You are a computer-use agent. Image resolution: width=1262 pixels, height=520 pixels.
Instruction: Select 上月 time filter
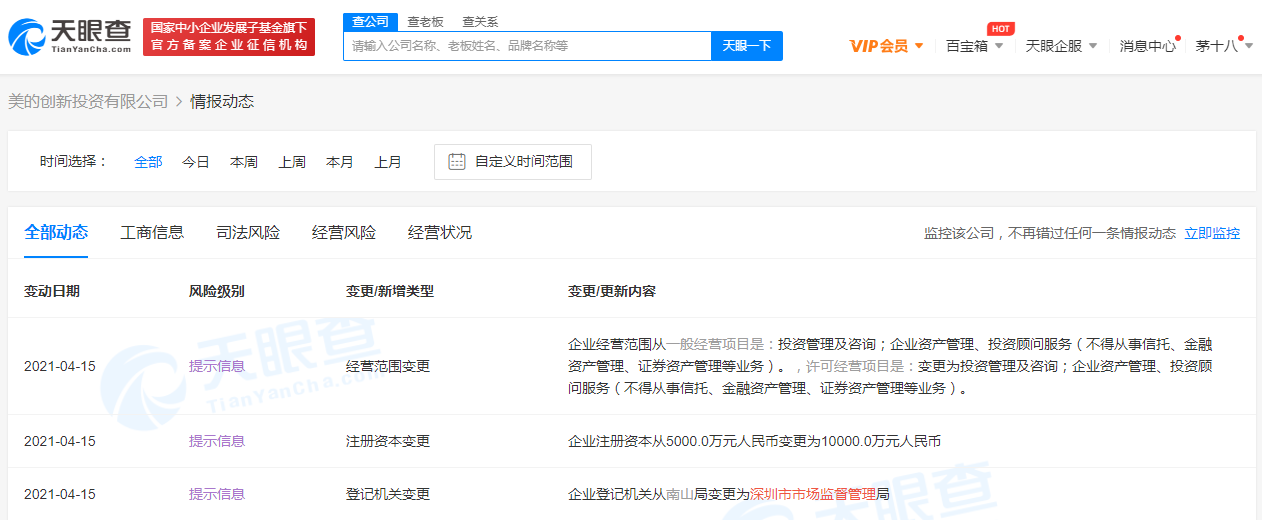(x=388, y=161)
